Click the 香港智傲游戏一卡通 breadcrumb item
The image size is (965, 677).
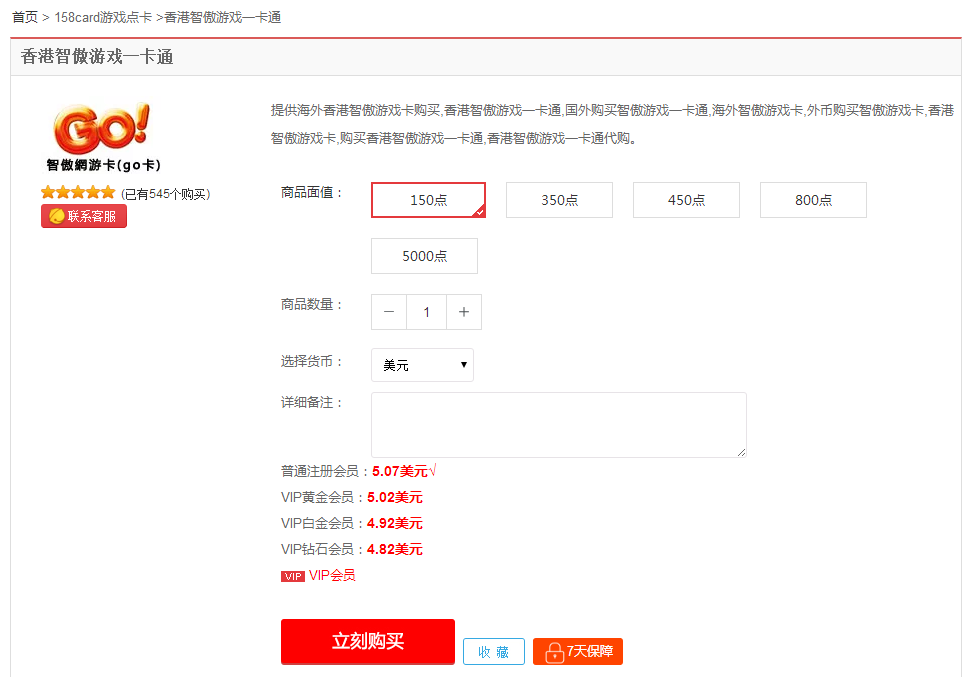tap(223, 17)
